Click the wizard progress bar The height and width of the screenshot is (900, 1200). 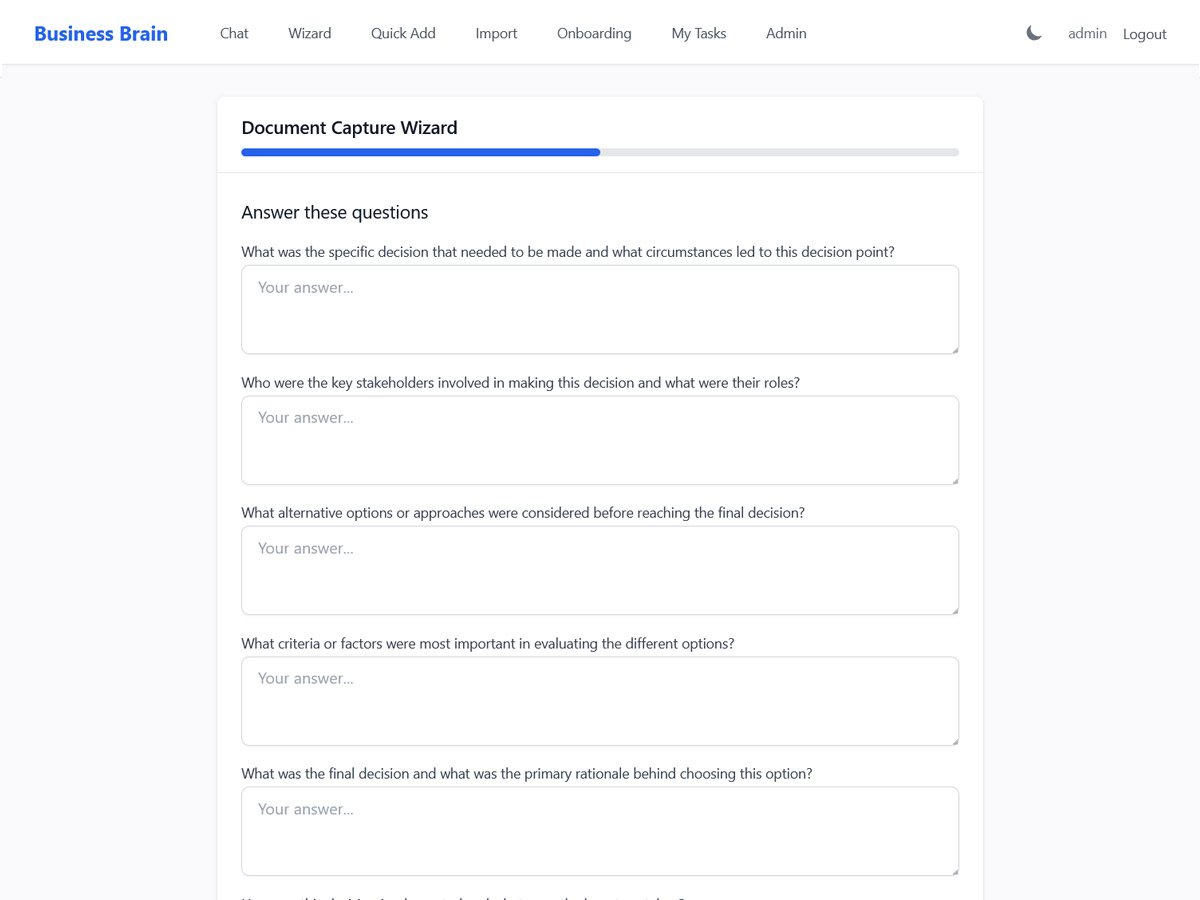pos(600,152)
